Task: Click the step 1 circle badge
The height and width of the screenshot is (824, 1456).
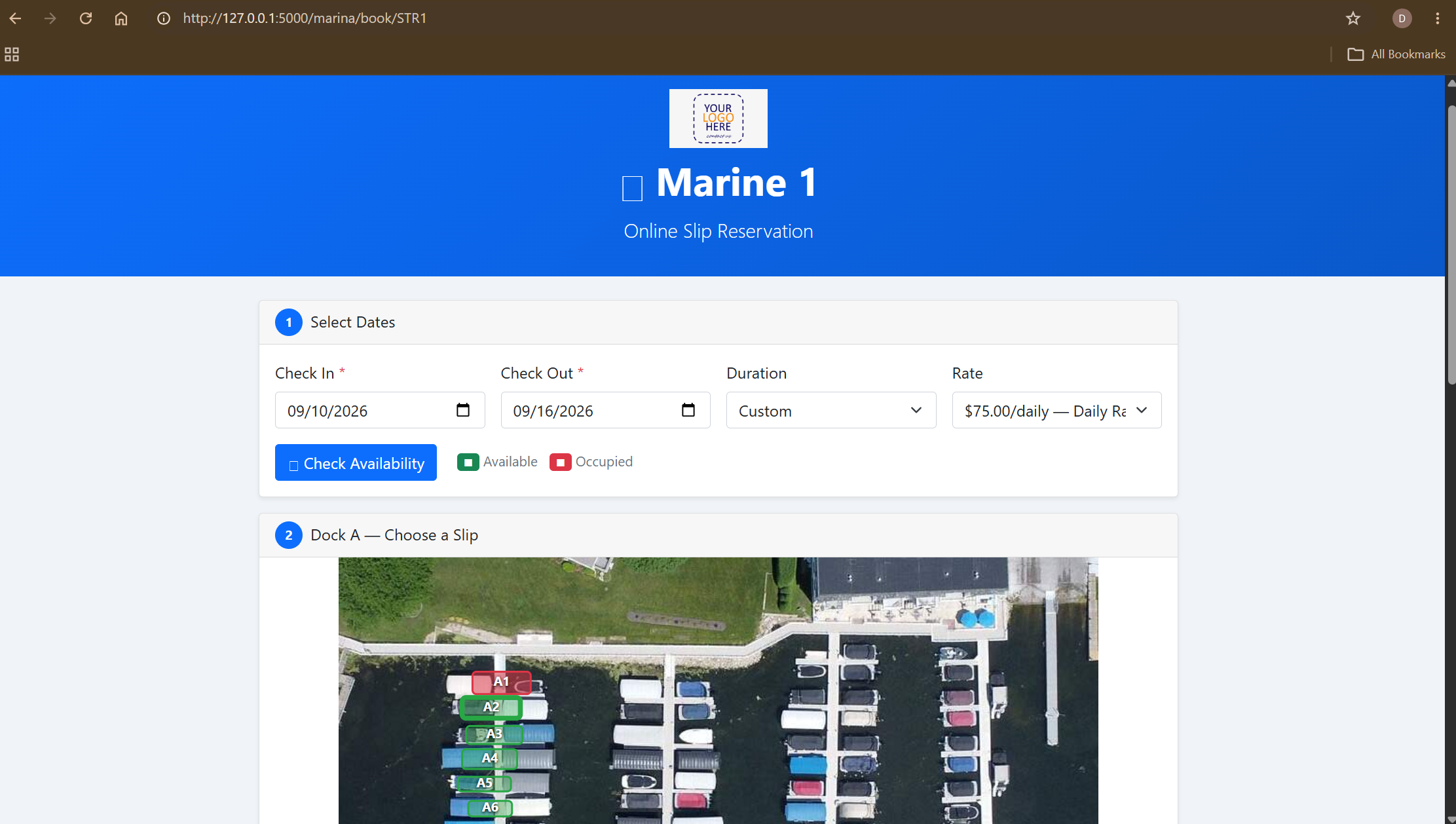Action: [x=289, y=322]
